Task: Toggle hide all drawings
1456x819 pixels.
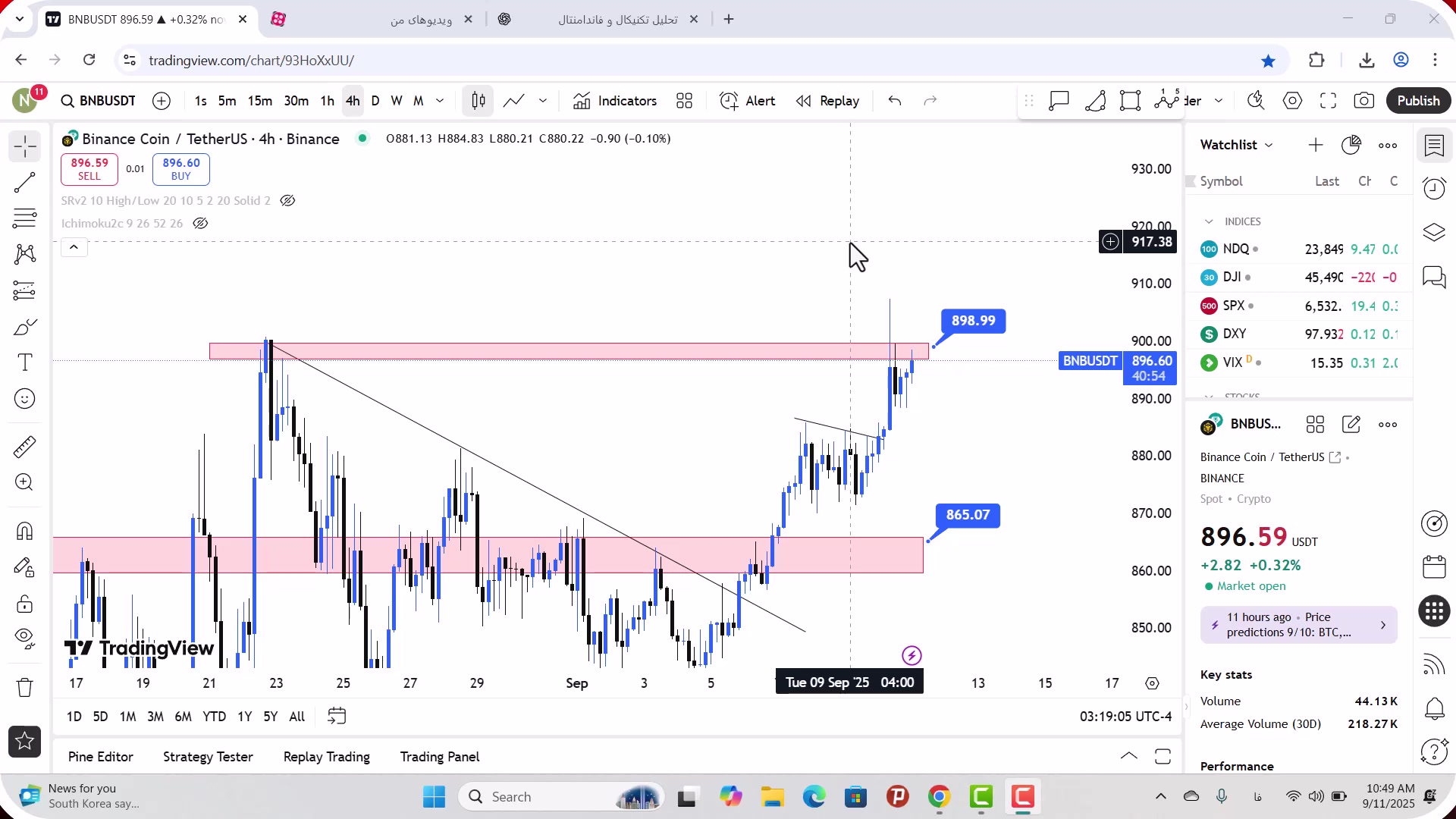Action: [x=24, y=639]
